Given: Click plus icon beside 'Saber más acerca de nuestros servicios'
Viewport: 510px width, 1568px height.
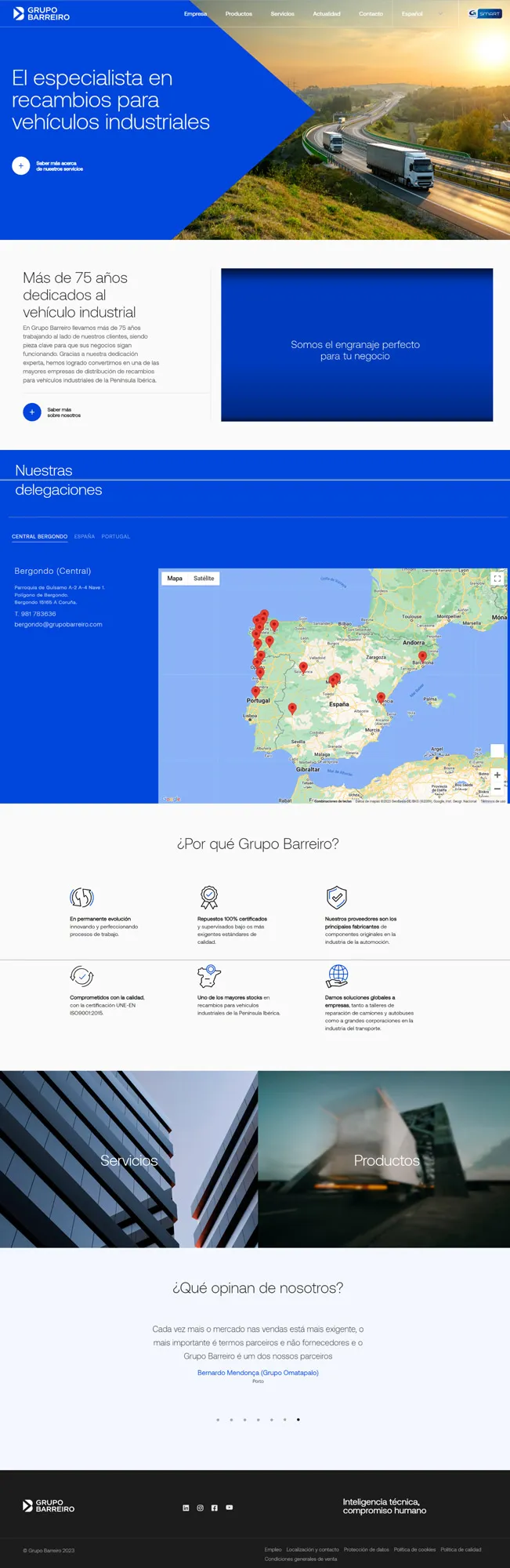Looking at the screenshot, I should 21,165.
